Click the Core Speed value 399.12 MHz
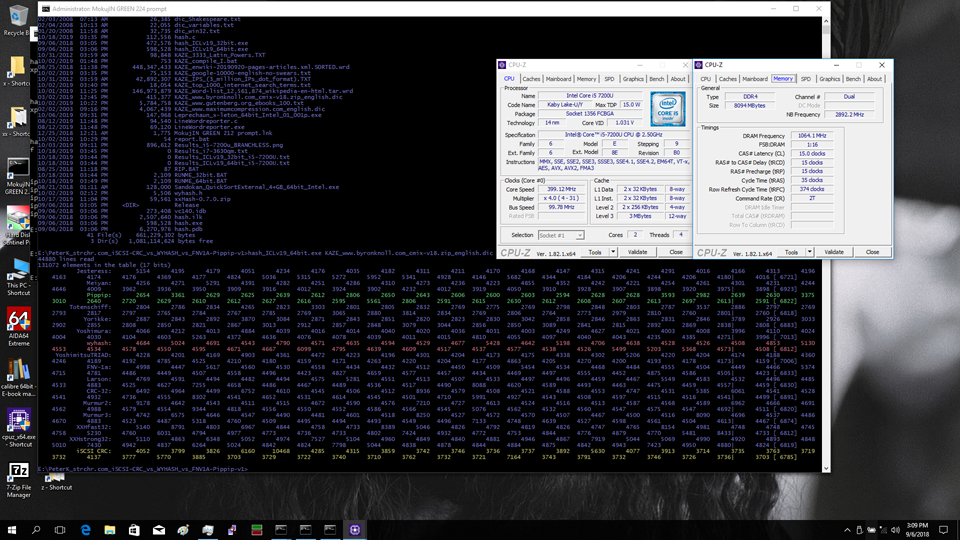Screen dimensions: 960x540 [561, 189]
